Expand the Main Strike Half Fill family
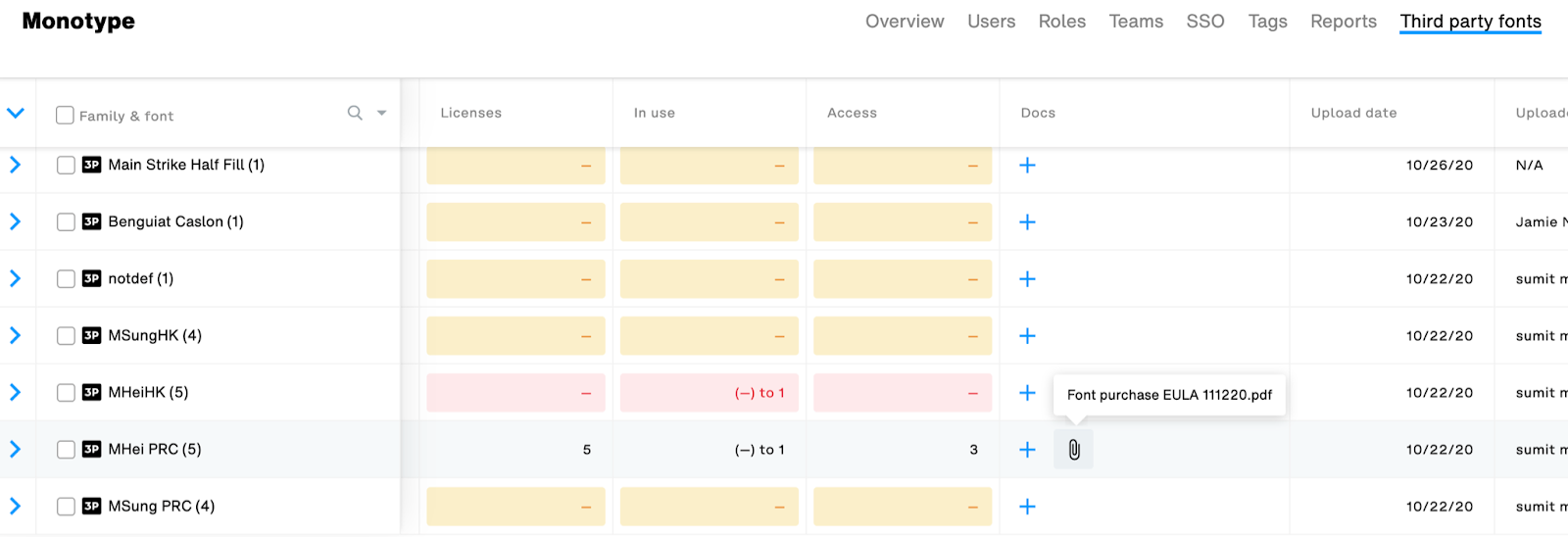Viewport: 1568px width, 537px height. 15,165
